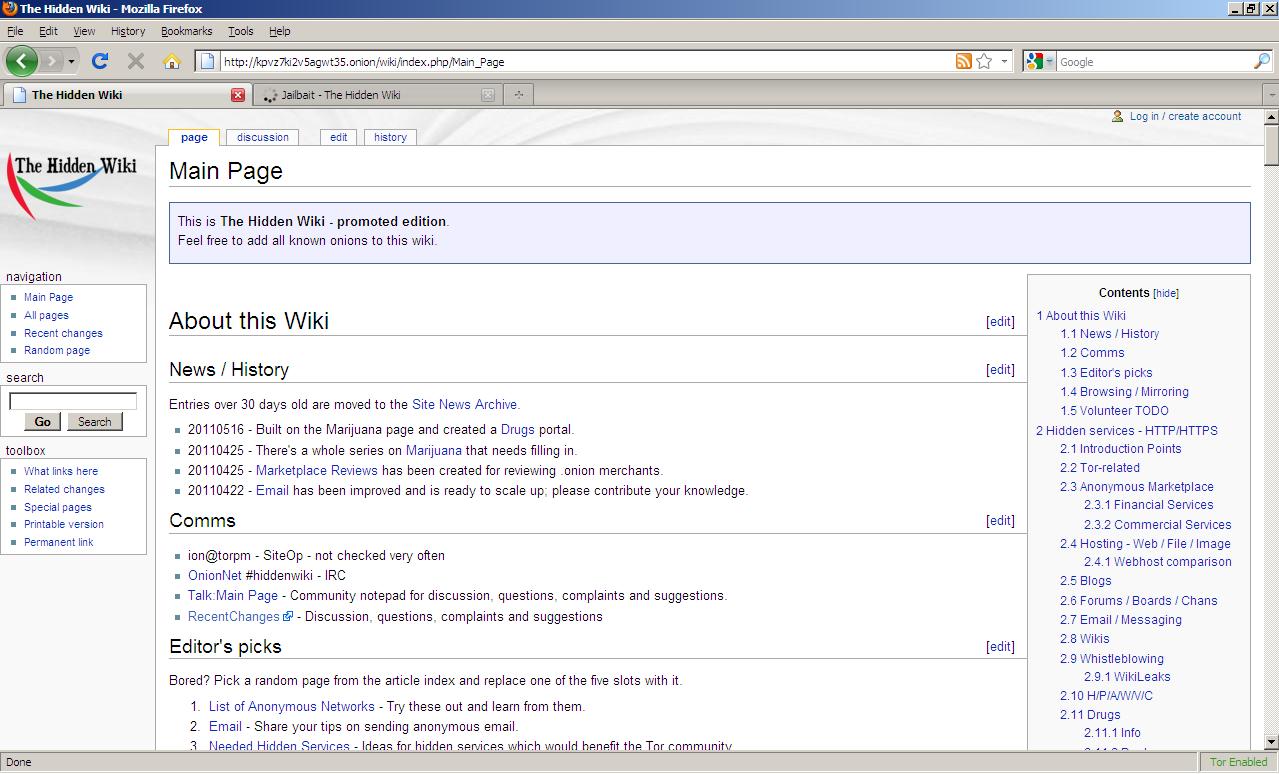Focus the wiki sidebar search field
The image size is (1279, 774).
click(x=73, y=401)
